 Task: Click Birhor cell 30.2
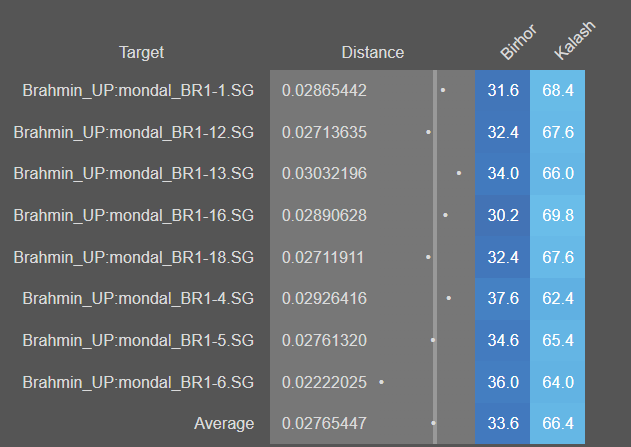(503, 215)
